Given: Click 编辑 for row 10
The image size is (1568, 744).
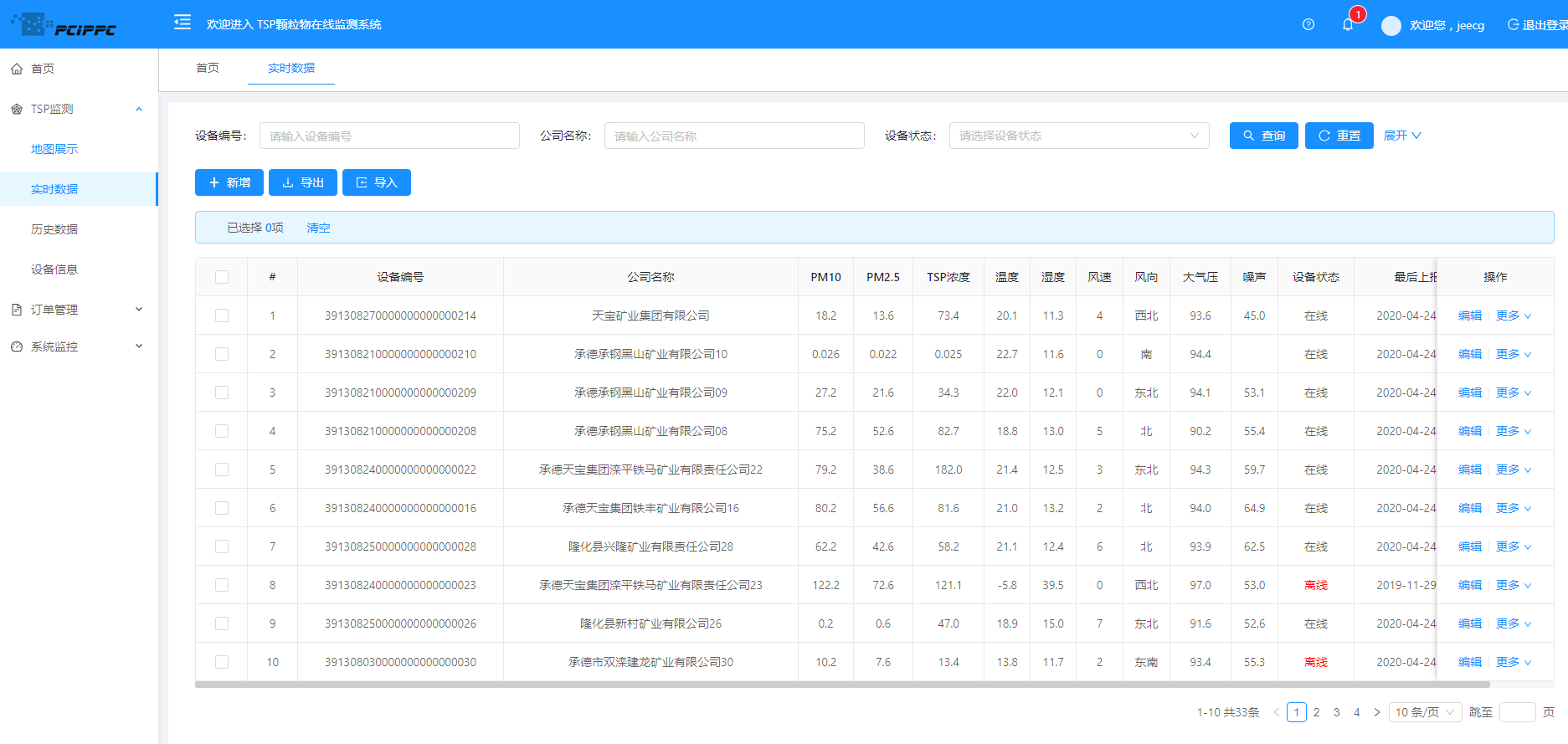Looking at the screenshot, I should 1470,662.
